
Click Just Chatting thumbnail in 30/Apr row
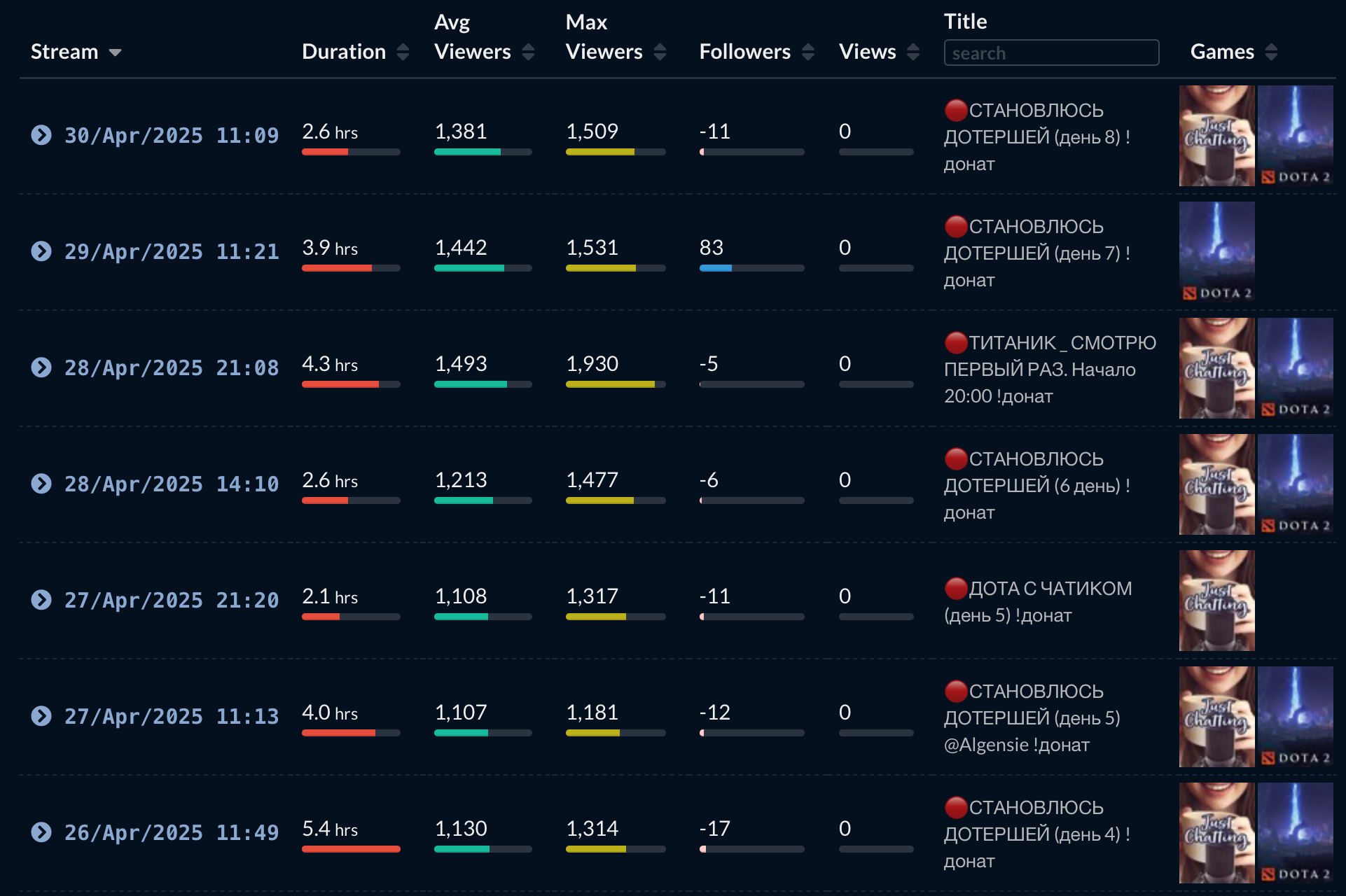(1216, 135)
